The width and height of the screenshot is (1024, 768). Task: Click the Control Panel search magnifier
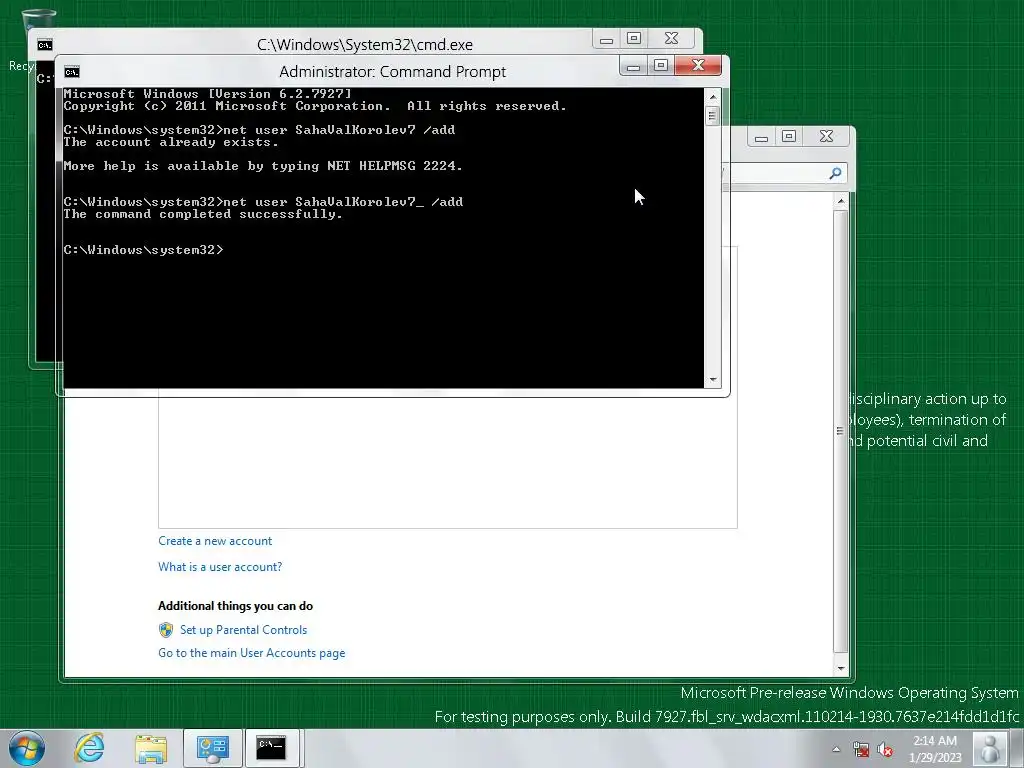835,173
